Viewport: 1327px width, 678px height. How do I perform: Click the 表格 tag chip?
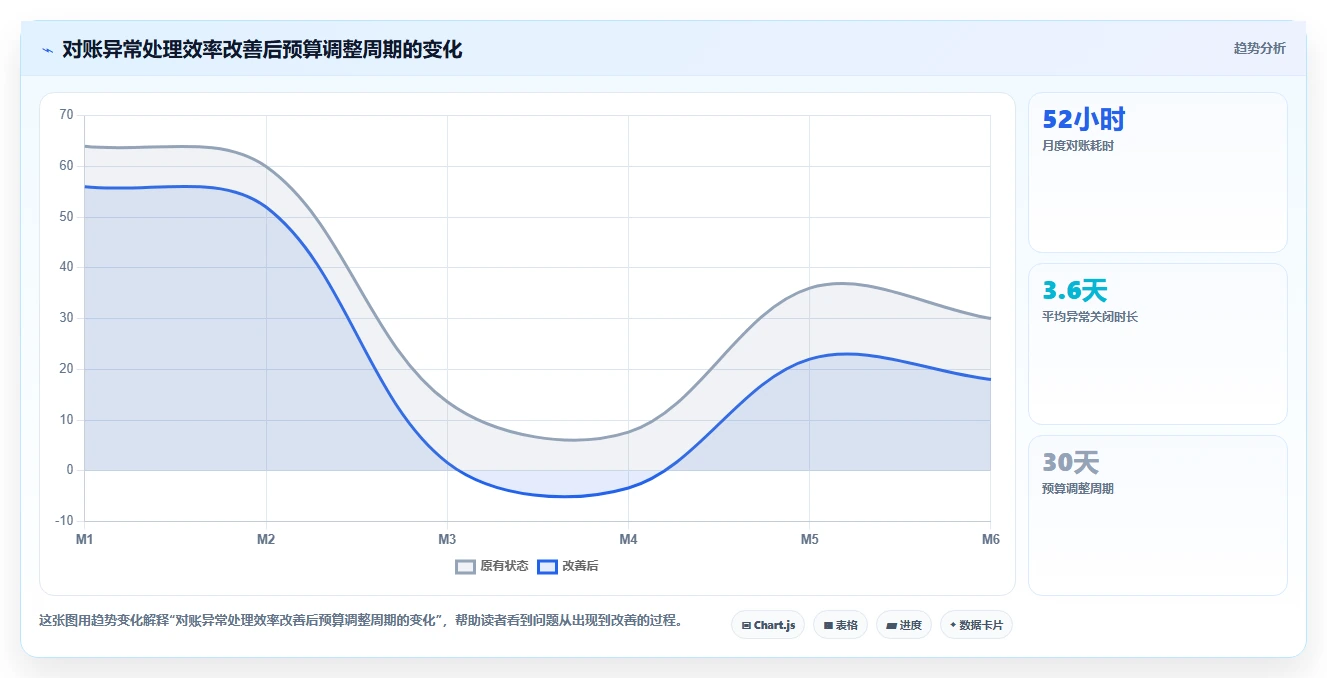(x=841, y=625)
